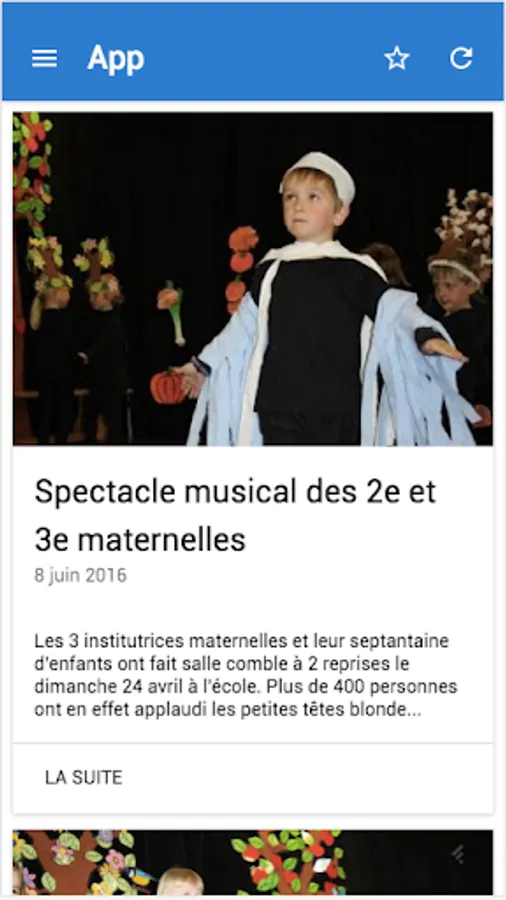Click the leek prop held by child

pos(173,313)
